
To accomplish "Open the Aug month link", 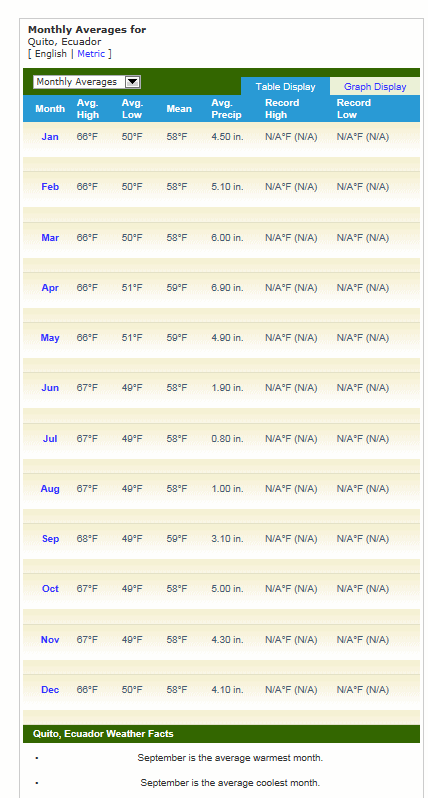I will click(x=50, y=489).
